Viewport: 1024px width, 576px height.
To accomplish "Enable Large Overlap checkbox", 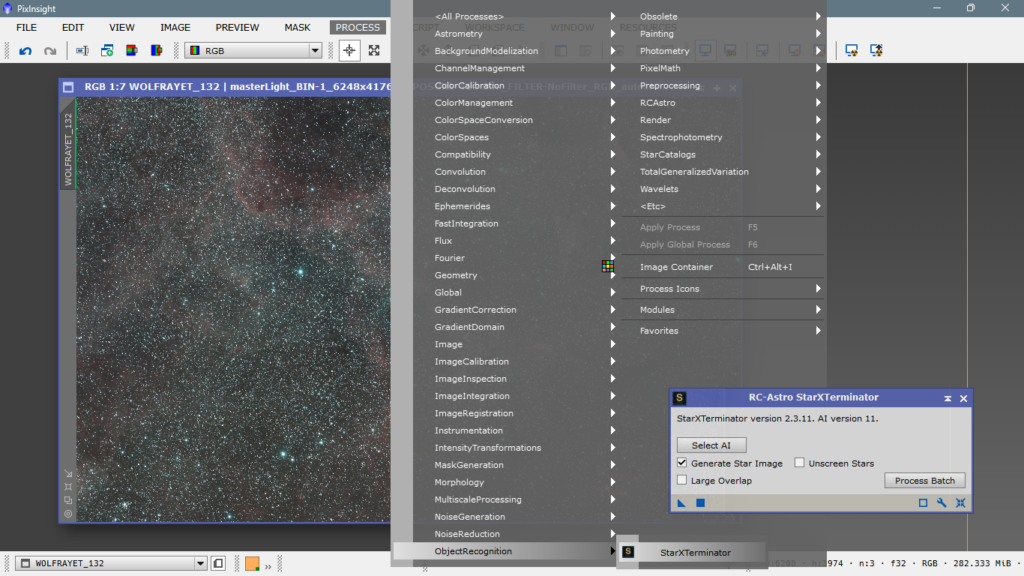I will 682,480.
